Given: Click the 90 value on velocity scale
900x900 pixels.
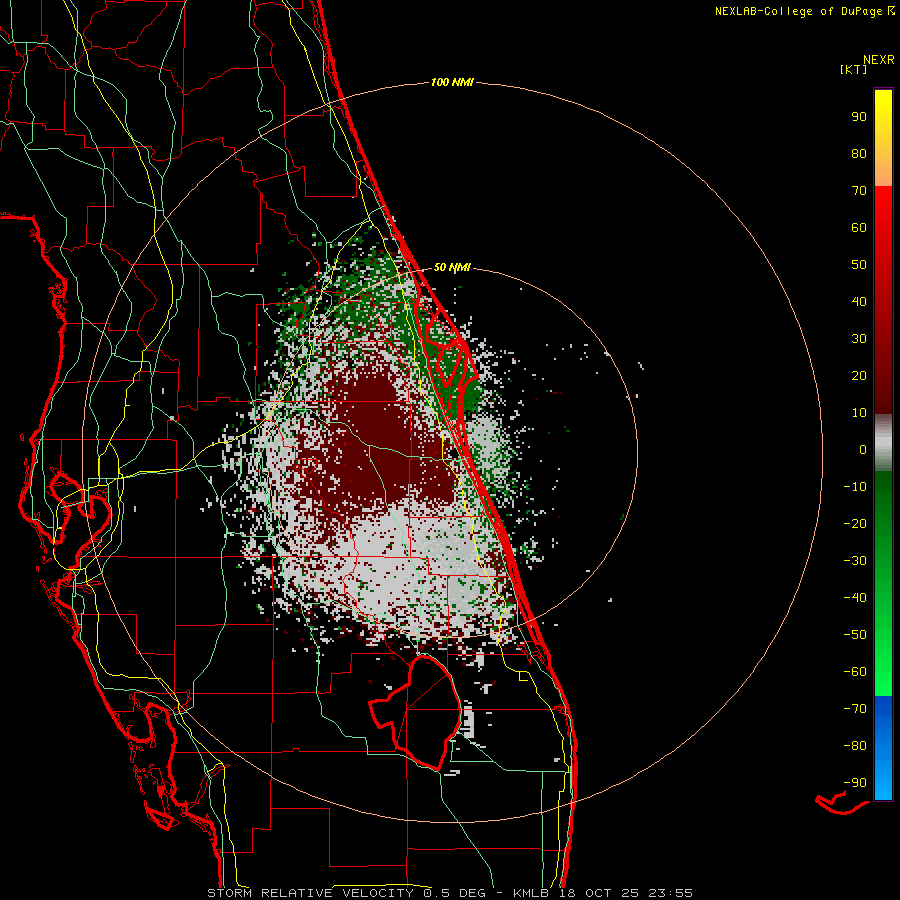Looking at the screenshot, I should (859, 117).
